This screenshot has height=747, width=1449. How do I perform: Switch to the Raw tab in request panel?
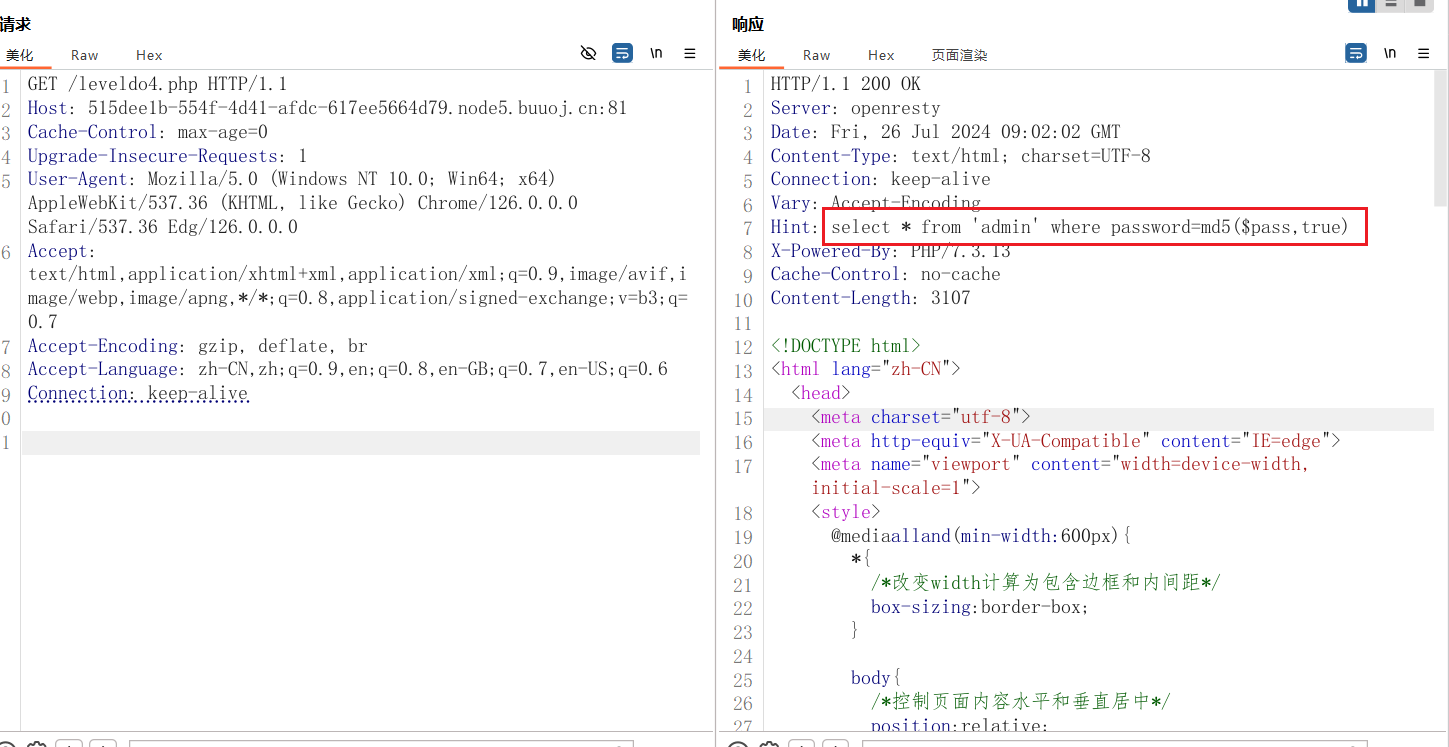click(x=85, y=55)
